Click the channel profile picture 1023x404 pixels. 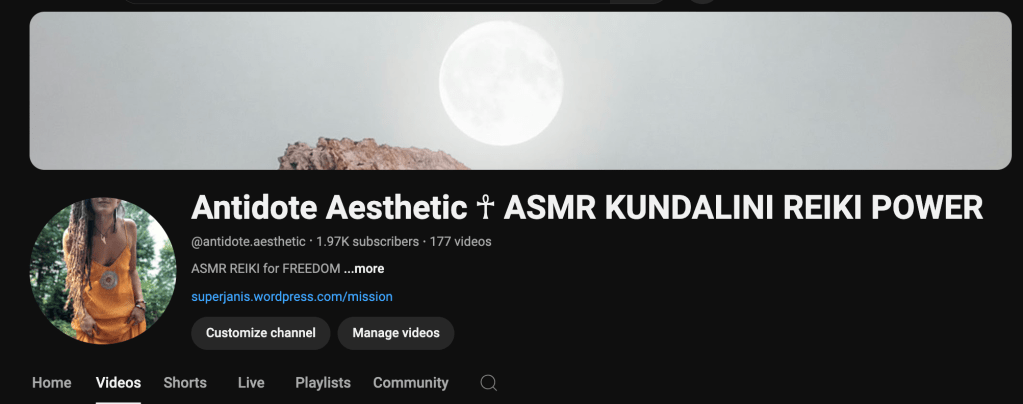(103, 270)
